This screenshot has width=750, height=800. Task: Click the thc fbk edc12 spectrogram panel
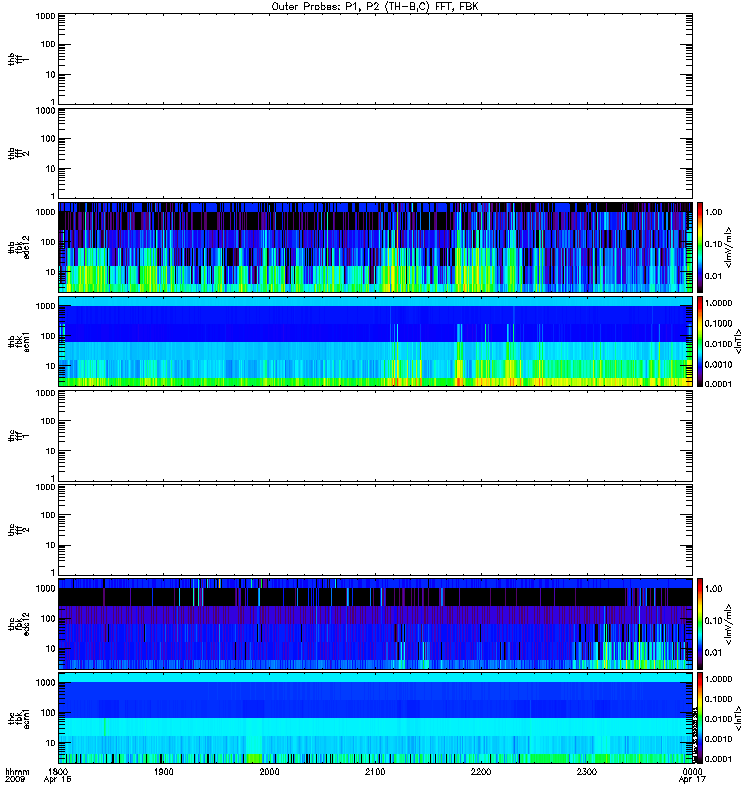pos(376,623)
